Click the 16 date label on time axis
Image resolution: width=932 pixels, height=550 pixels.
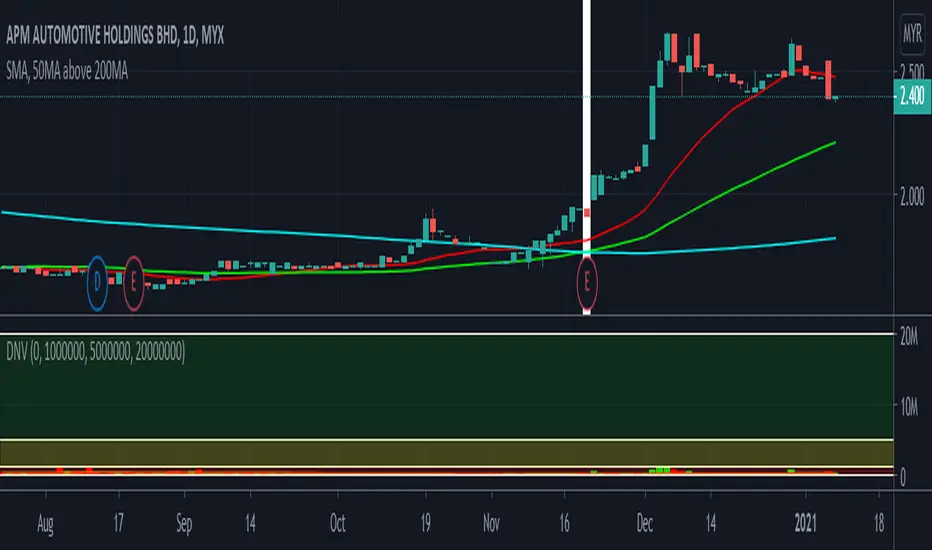564,523
